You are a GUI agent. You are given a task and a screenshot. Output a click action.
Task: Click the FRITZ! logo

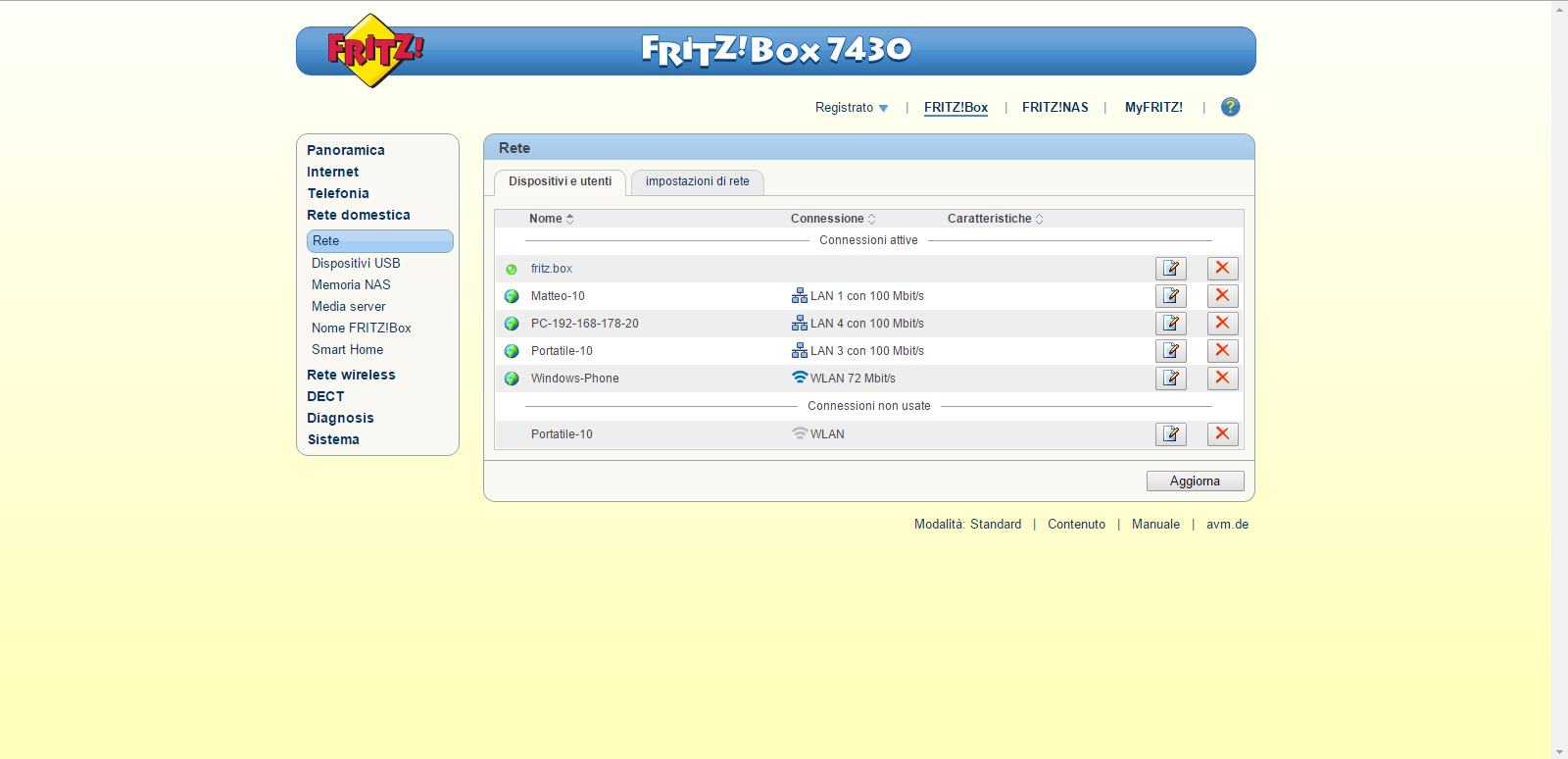372,50
